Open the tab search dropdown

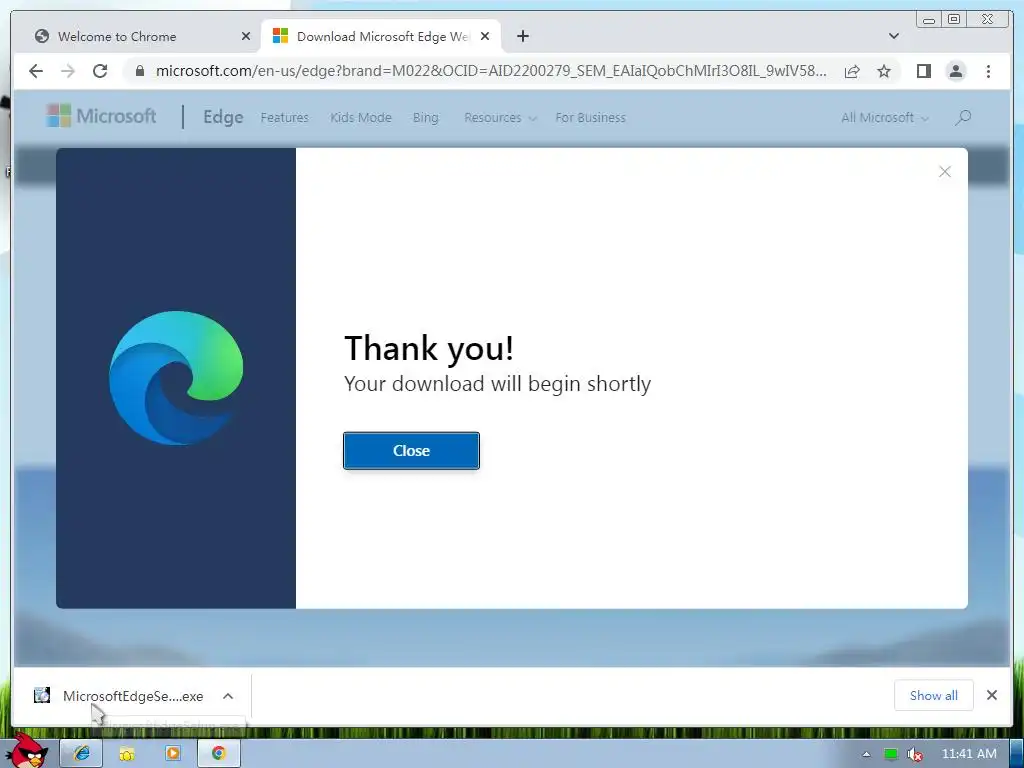pyautogui.click(x=894, y=36)
